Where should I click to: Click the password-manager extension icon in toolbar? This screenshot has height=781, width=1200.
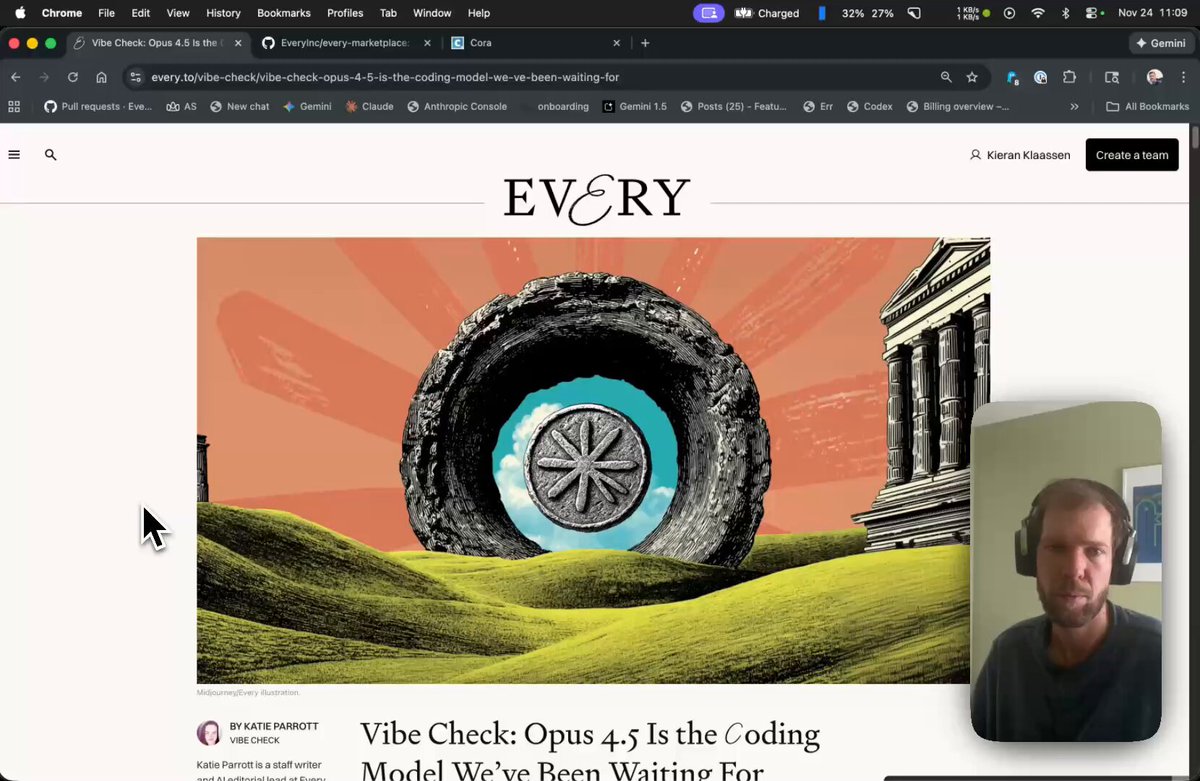point(1041,77)
